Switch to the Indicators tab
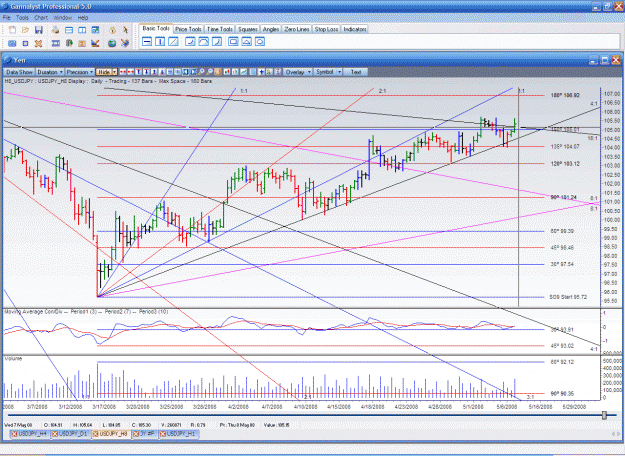Screen dimensions: 625x456 354,29
